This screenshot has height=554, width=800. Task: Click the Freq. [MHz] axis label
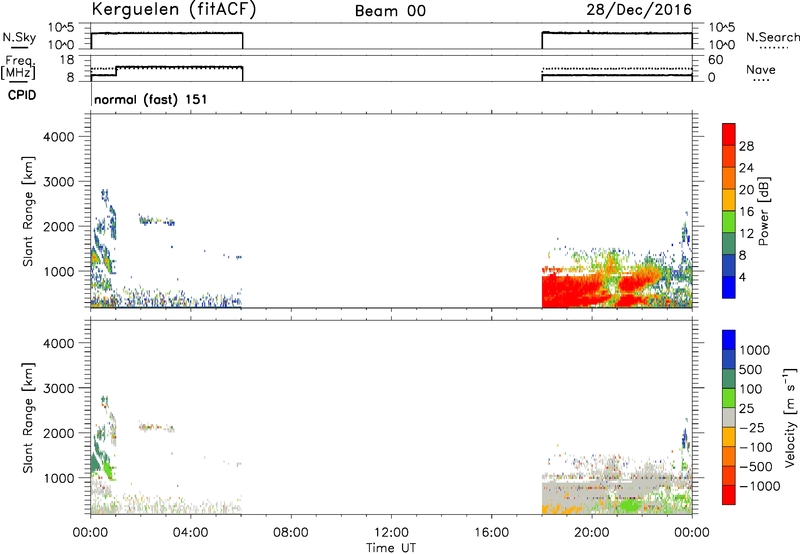pos(18,67)
